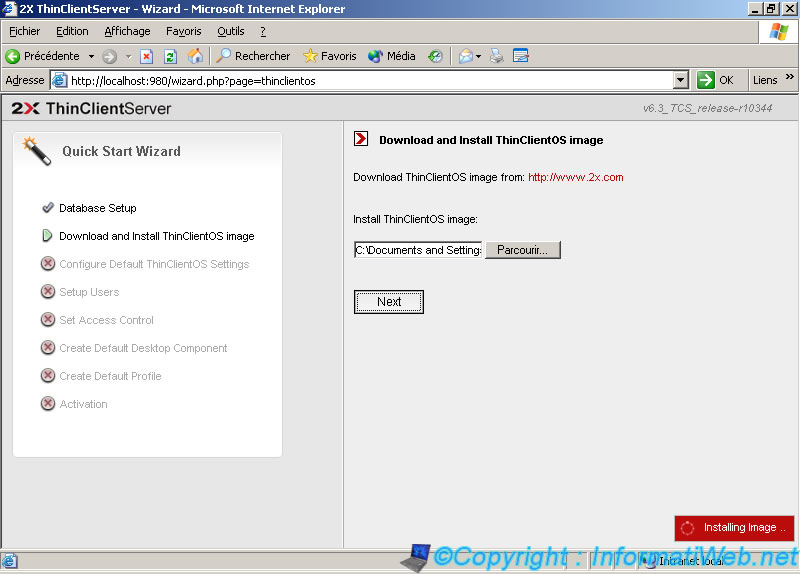800x574 pixels.
Task: Open the Fichier menu
Action: pos(24,31)
